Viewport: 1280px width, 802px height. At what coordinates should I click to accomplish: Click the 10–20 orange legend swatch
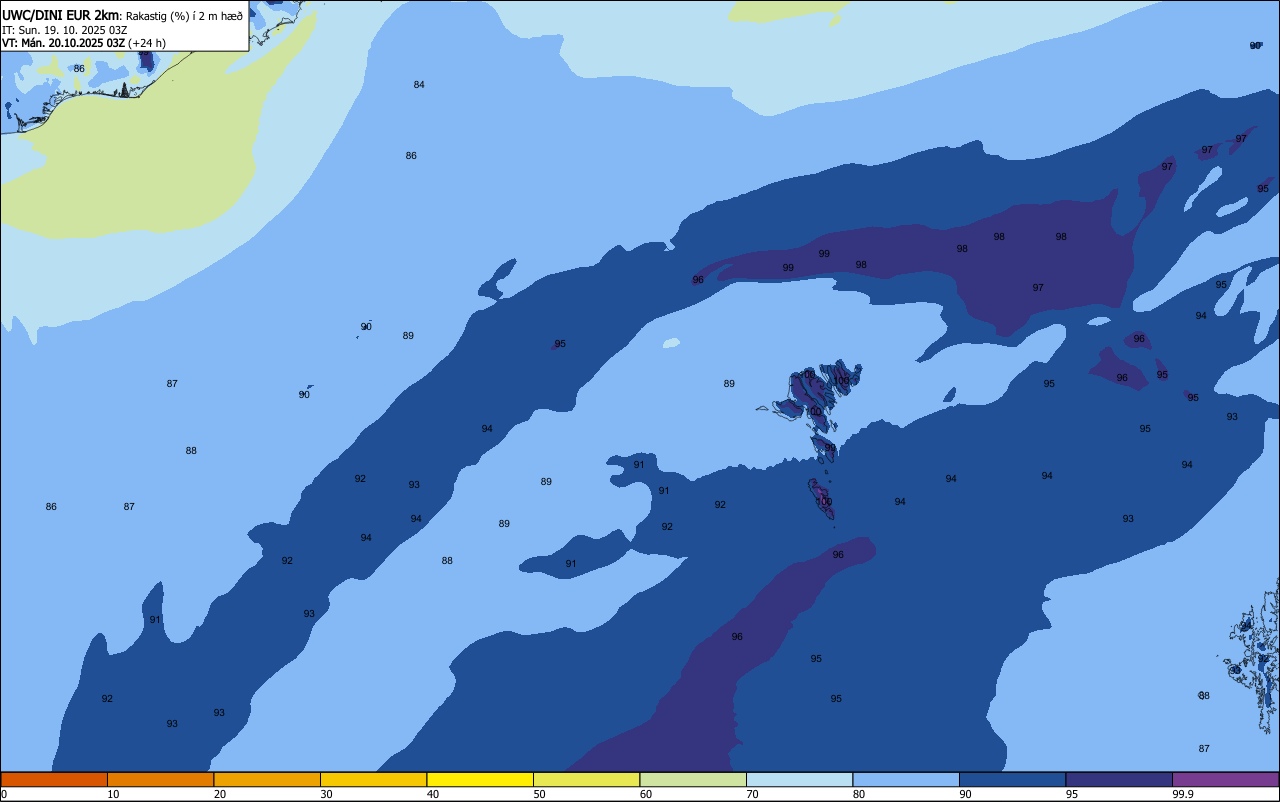tap(160, 779)
